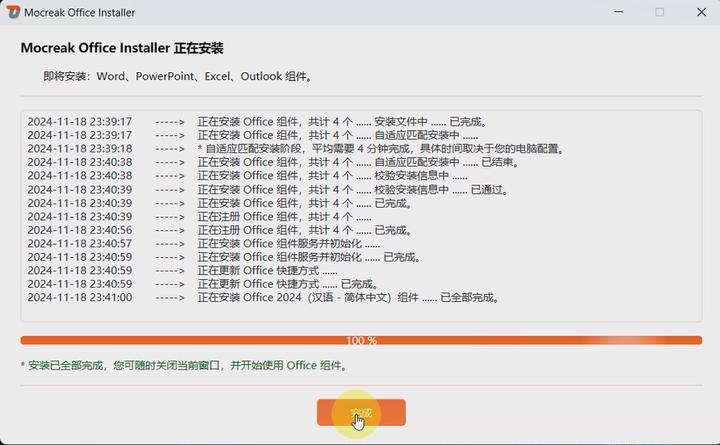
Task: Select log line 'Office 2024（汉语 - 简体中文）组件 ...... 已全部完成。'
Action: [x=264, y=298]
